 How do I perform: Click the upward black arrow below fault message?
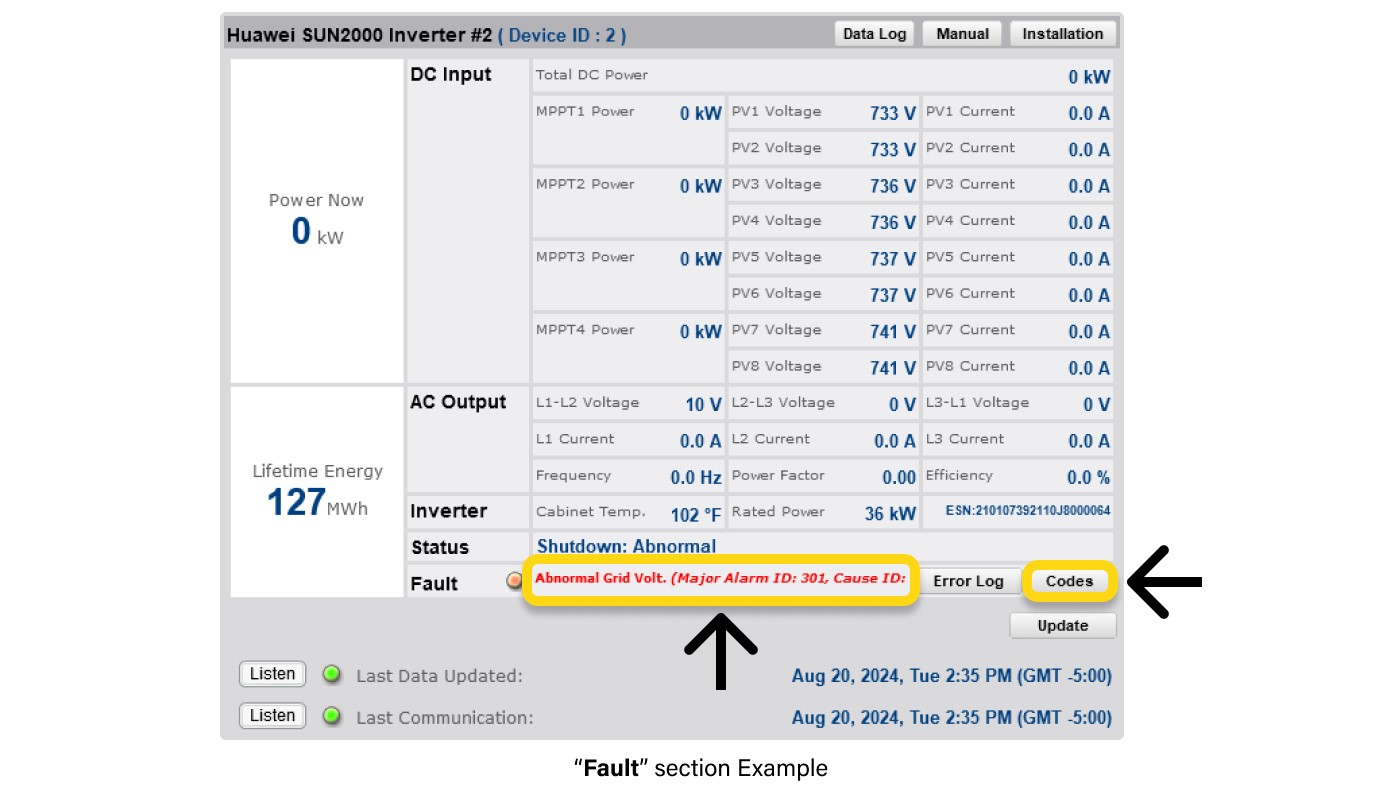(x=720, y=650)
